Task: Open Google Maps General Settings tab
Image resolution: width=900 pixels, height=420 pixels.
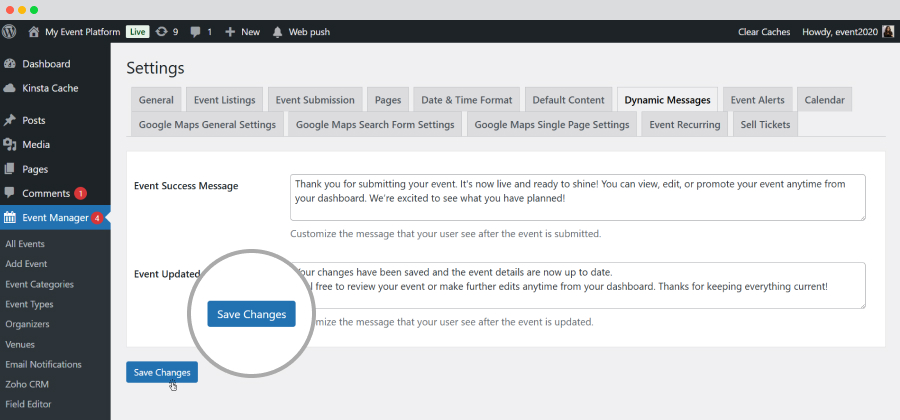Action: tap(207, 125)
